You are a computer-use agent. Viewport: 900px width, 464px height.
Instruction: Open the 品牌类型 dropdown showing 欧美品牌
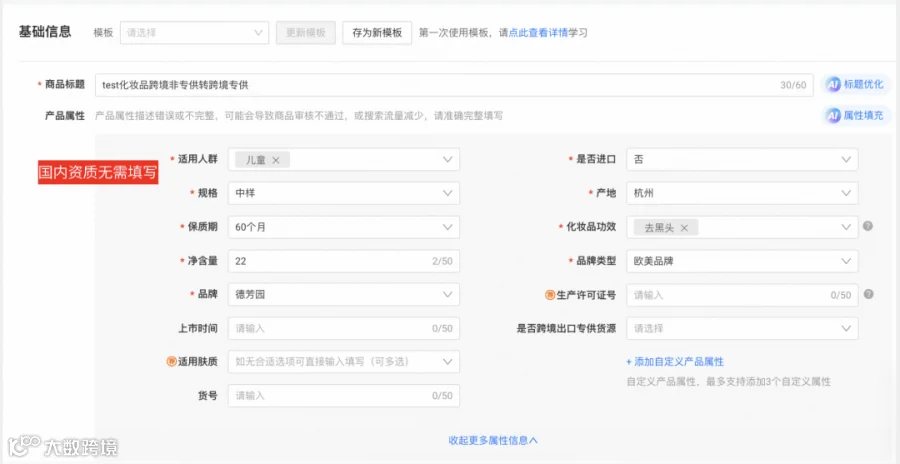coord(742,261)
